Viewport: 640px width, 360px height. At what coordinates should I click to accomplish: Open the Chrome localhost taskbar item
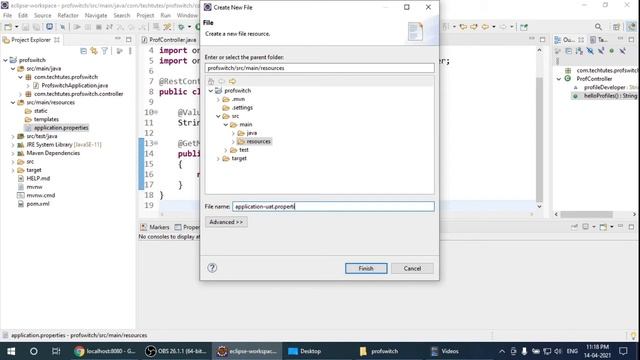(105, 351)
